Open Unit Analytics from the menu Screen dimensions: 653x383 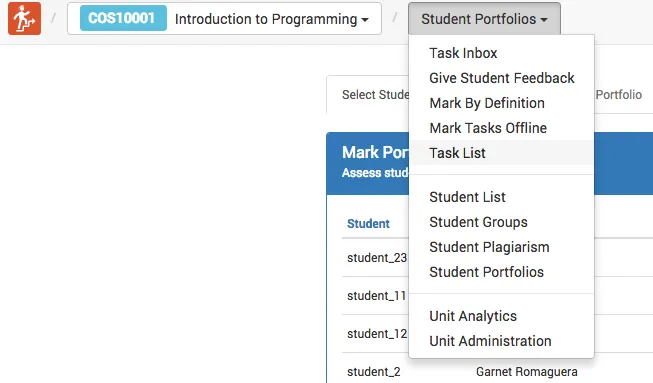pos(501,316)
